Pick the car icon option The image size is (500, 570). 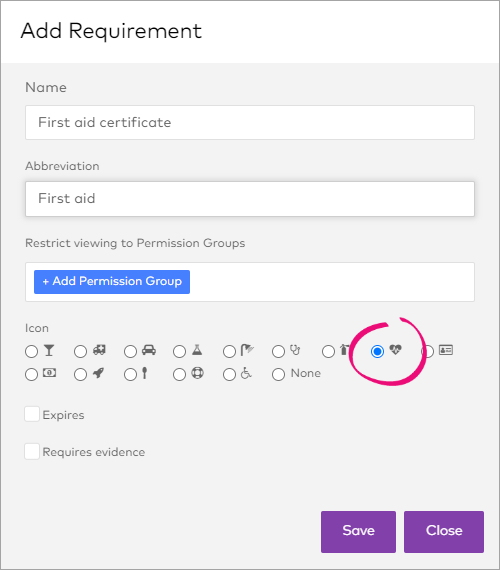(x=130, y=352)
